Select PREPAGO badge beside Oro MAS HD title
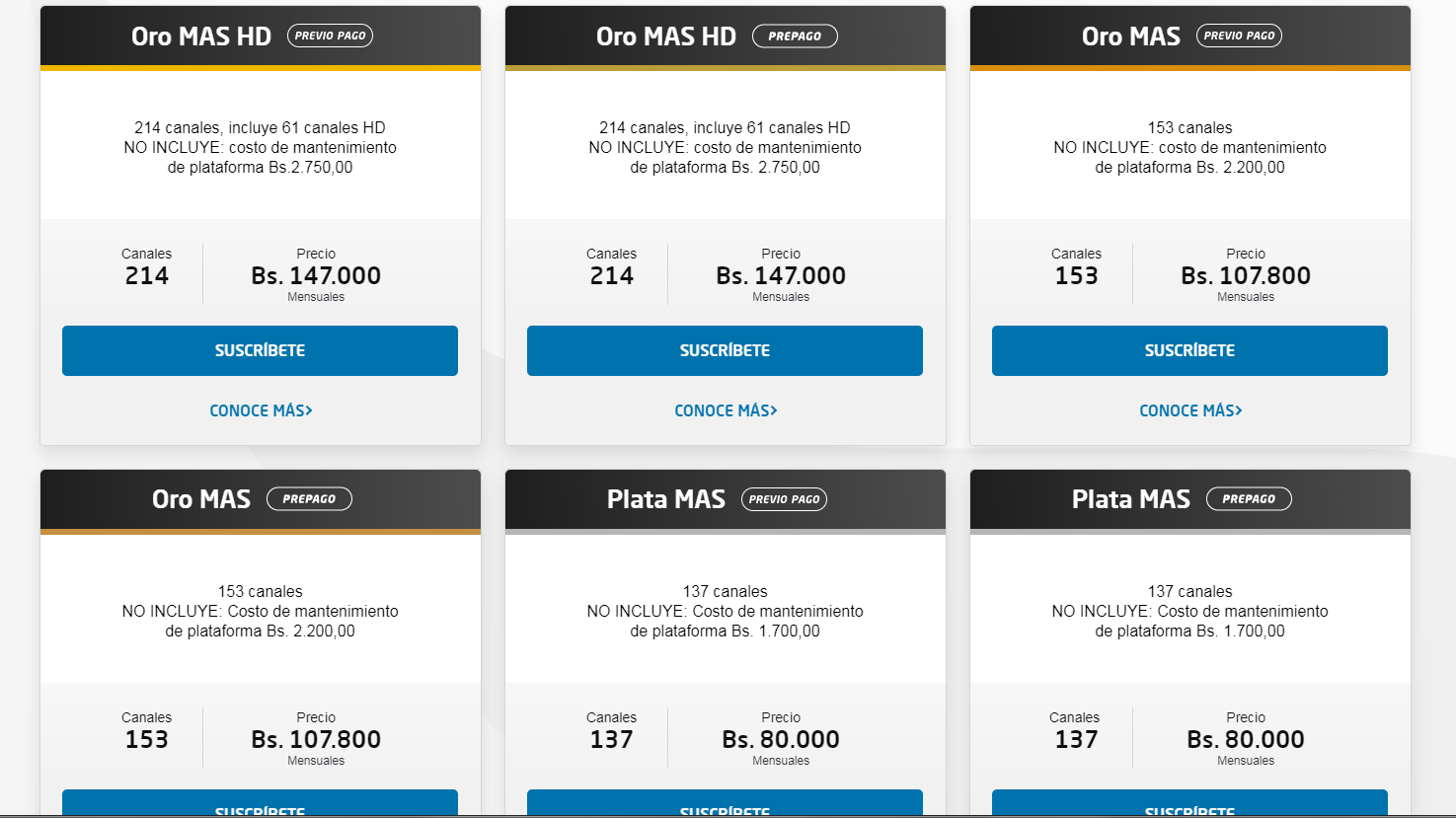1456x818 pixels. pos(795,36)
